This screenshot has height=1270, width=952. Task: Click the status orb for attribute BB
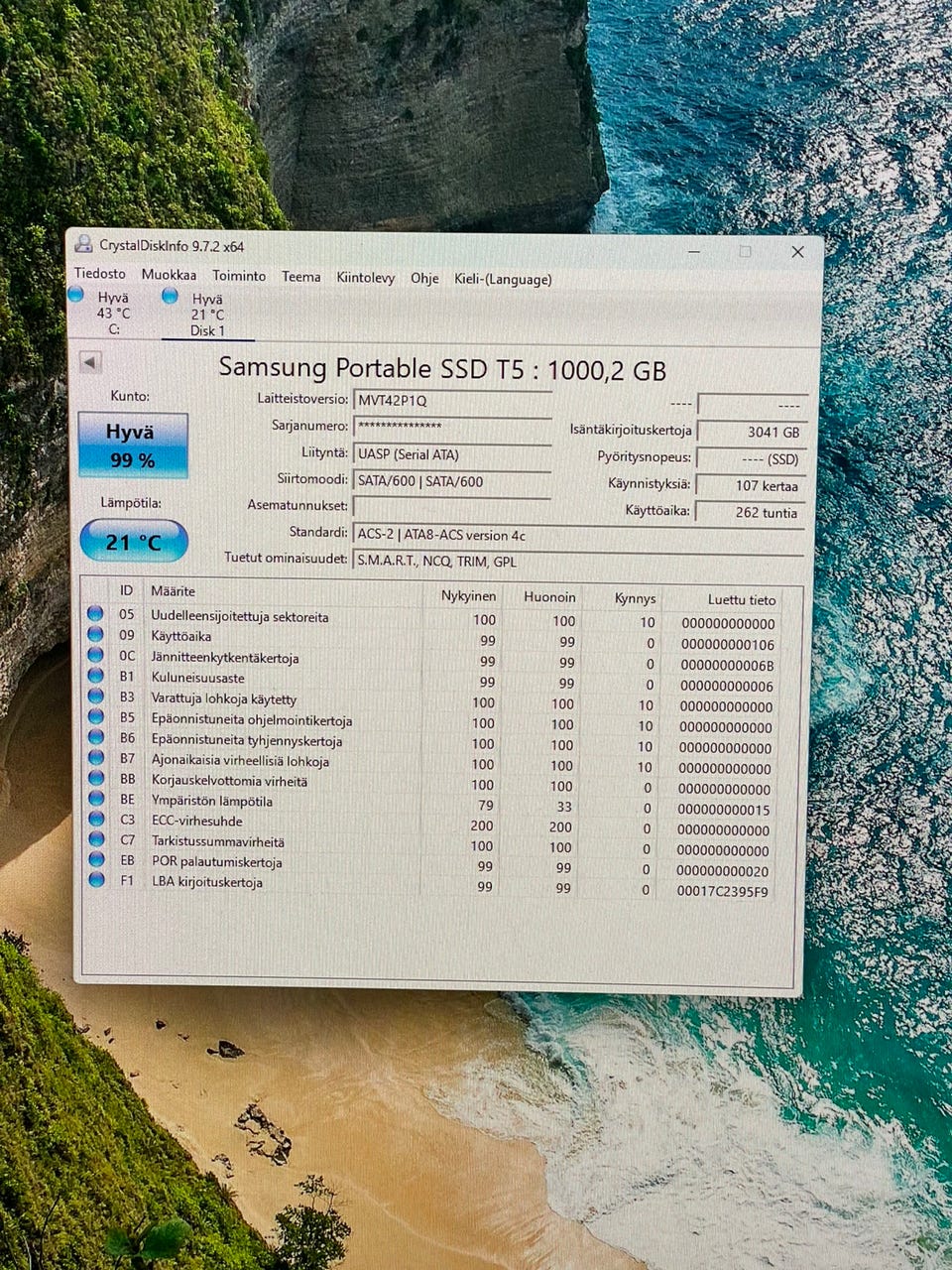coord(95,778)
